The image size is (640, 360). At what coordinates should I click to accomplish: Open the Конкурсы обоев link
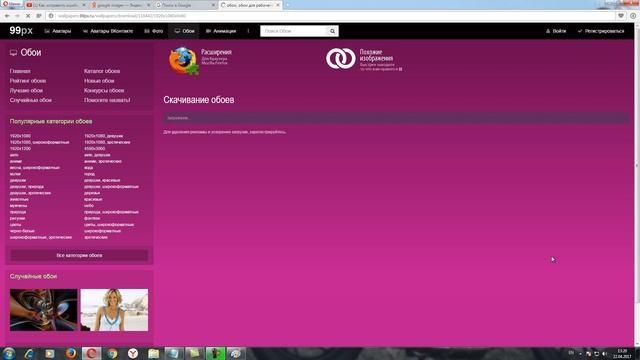[x=104, y=90]
